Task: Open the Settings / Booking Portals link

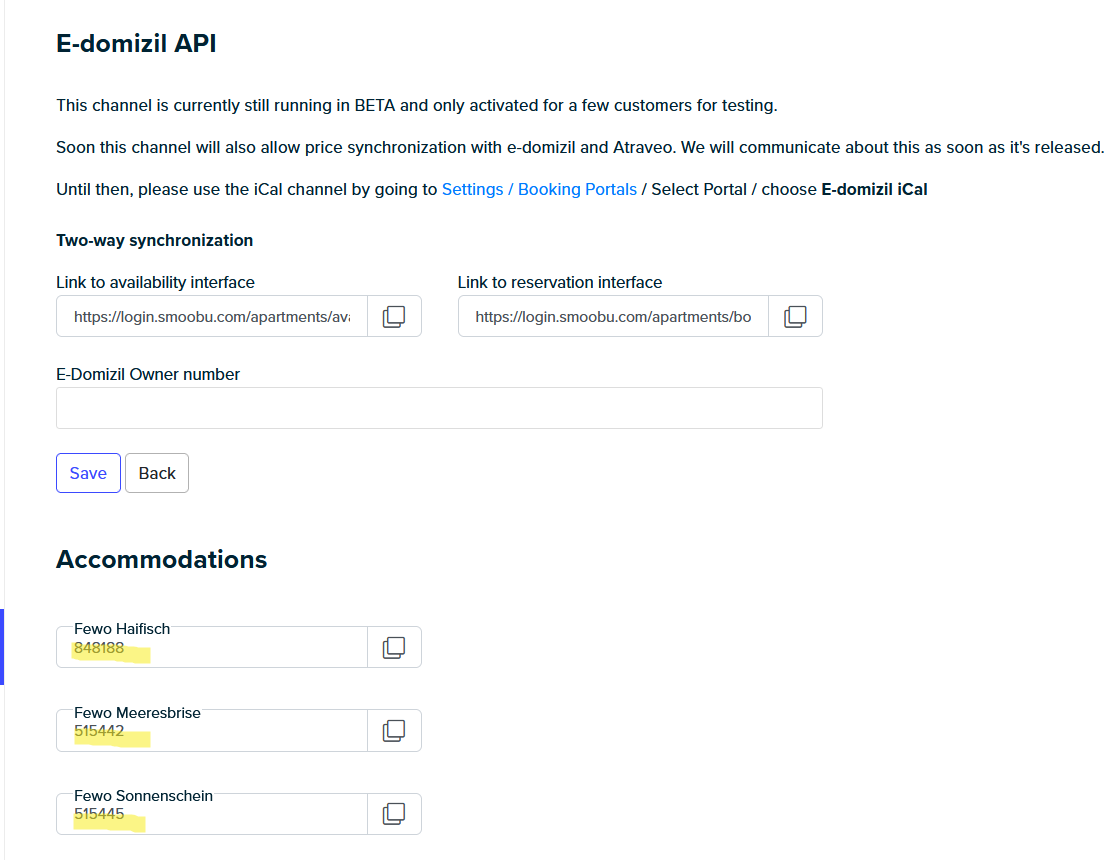Action: [539, 189]
